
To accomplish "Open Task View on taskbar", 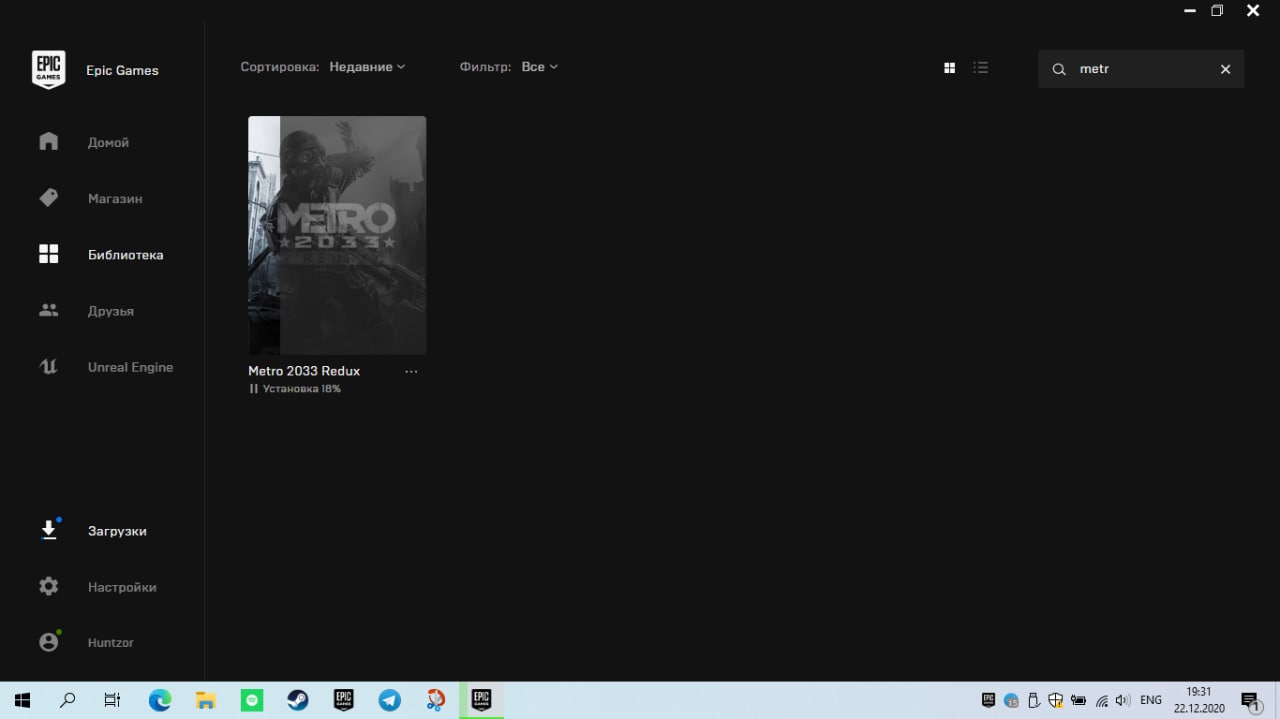I will coord(113,700).
